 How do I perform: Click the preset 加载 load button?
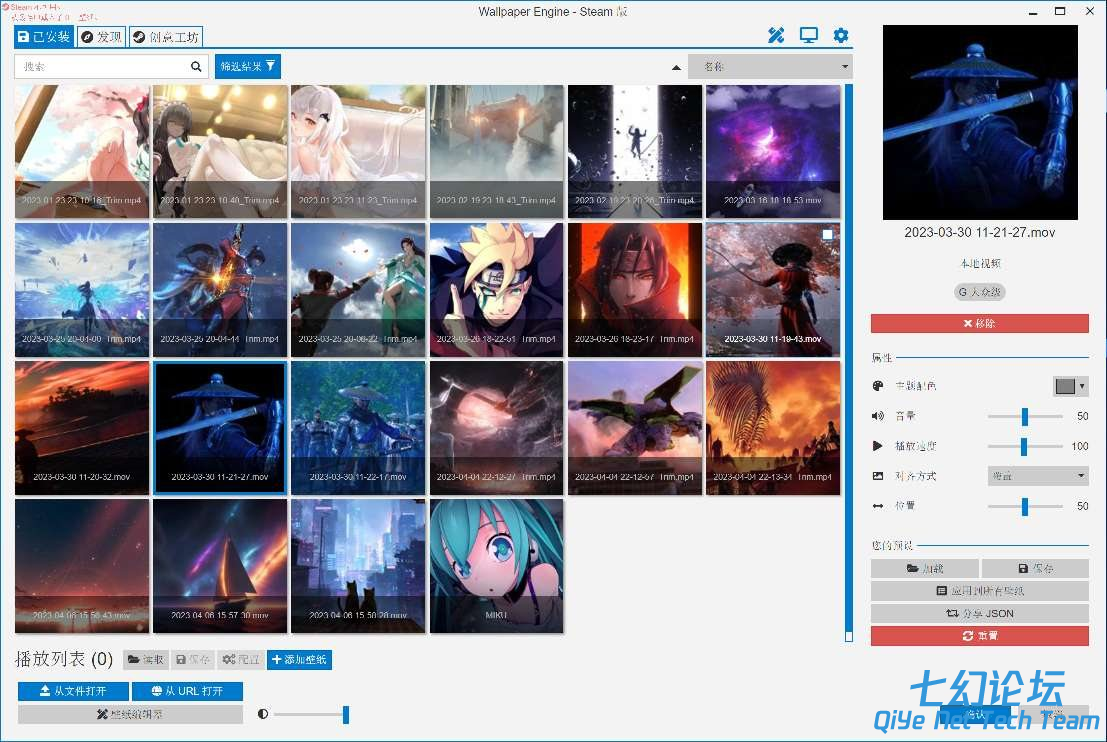925,568
